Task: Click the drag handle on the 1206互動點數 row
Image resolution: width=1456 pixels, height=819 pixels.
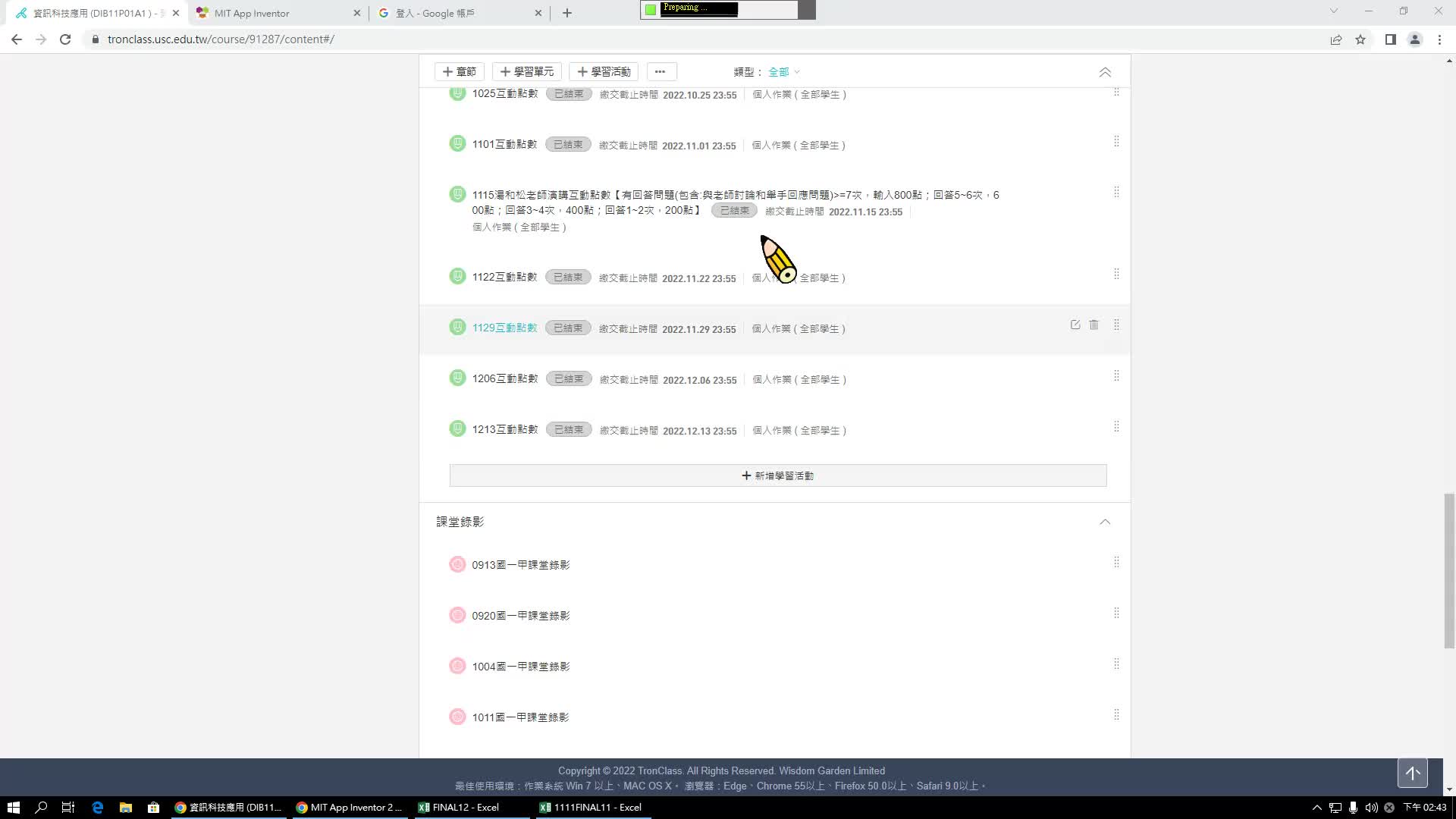Action: (x=1116, y=375)
